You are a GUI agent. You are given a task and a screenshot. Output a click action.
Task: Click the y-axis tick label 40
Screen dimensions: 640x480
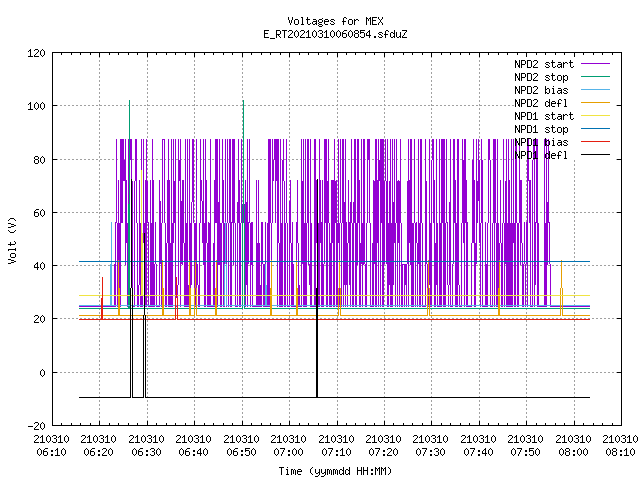pos(40,266)
